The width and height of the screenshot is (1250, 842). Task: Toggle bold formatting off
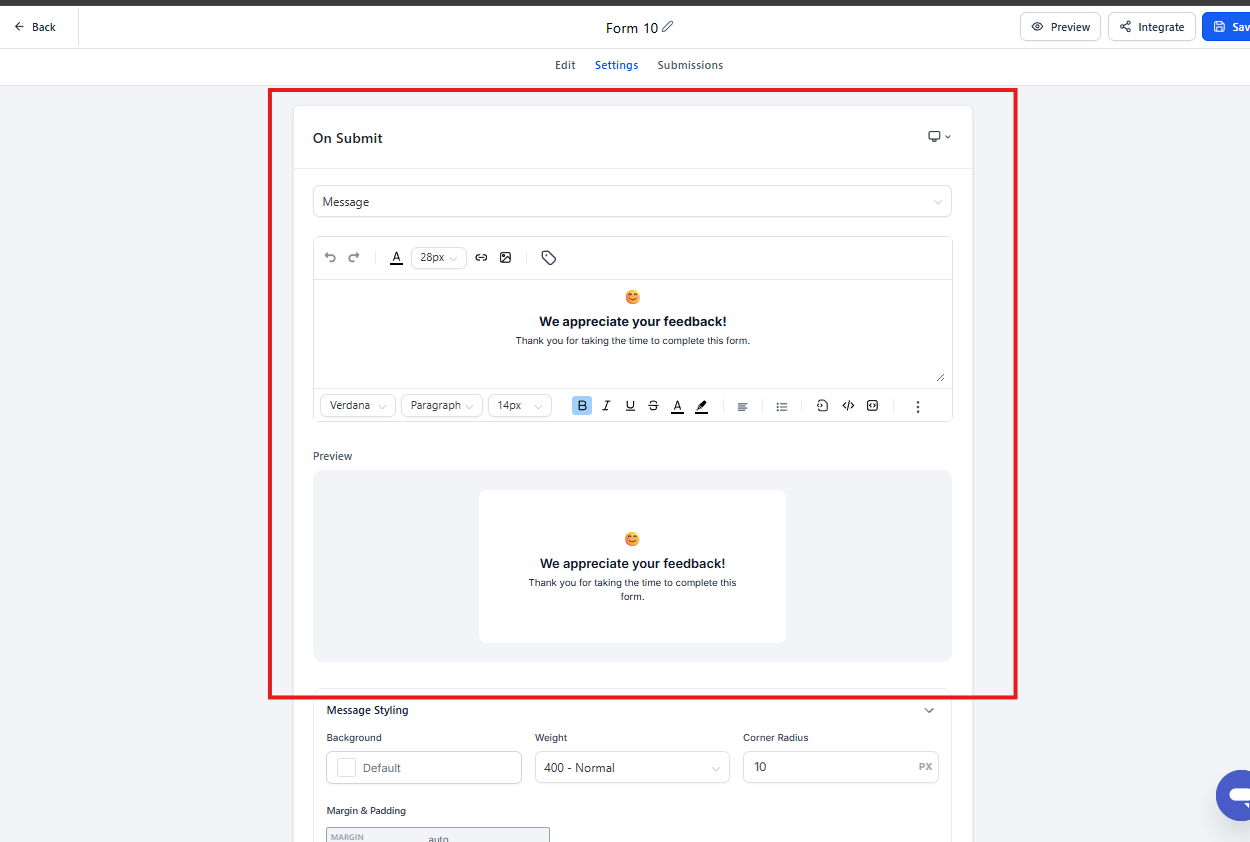[x=582, y=406]
